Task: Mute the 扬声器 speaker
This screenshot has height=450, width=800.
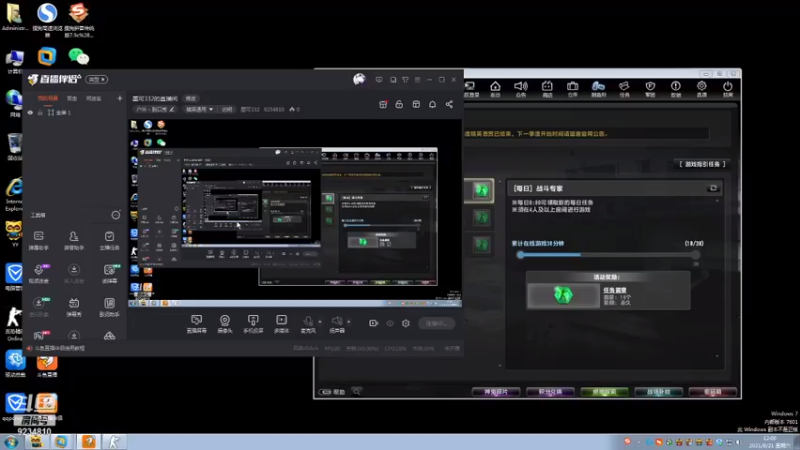Action: [x=337, y=323]
